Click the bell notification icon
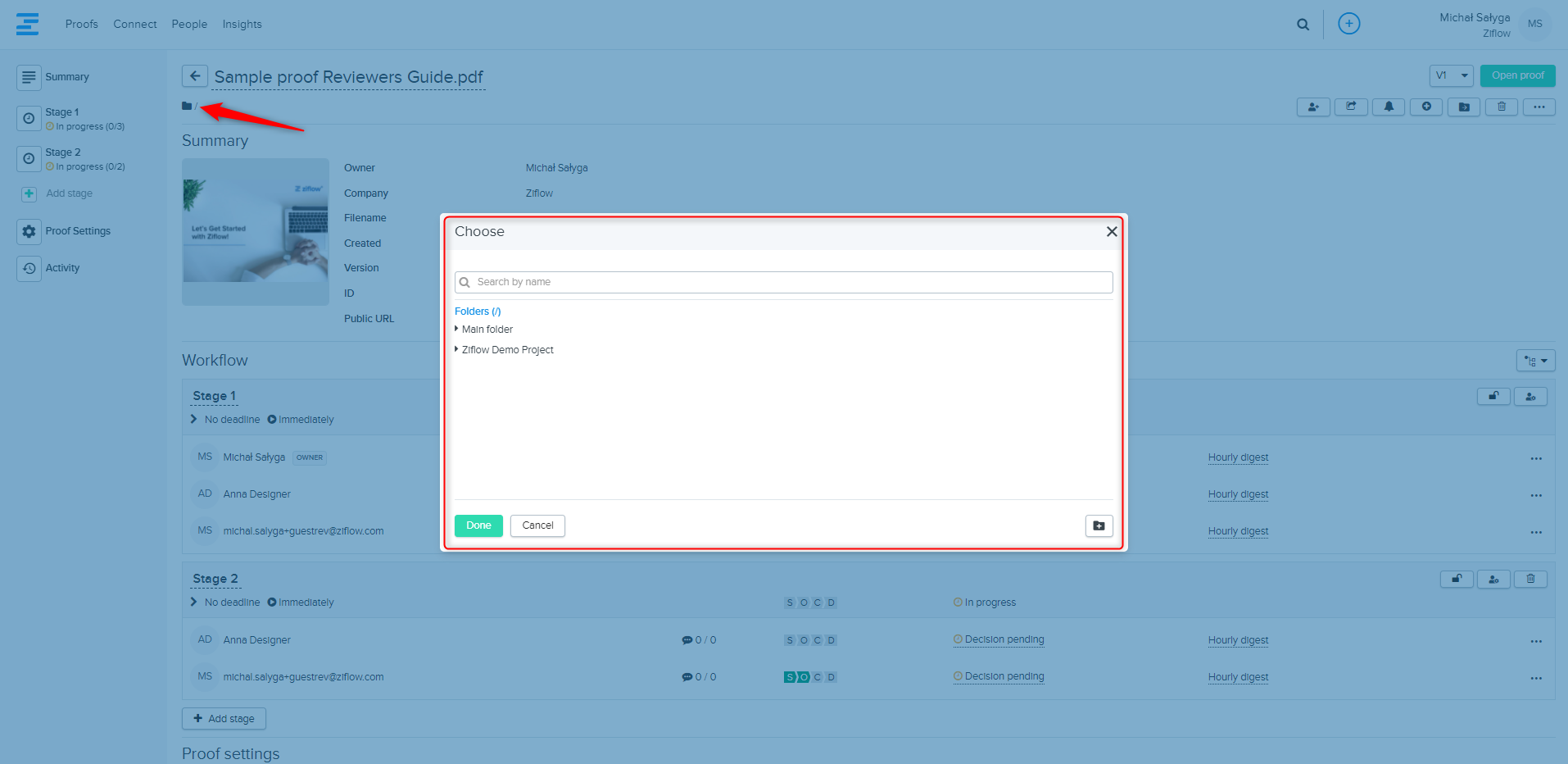 tap(1389, 107)
